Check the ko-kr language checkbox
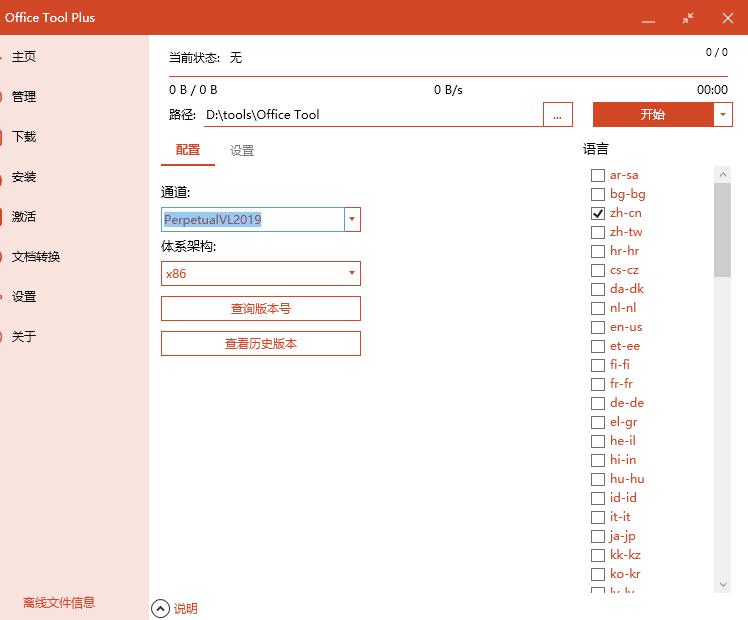748x620 pixels. 598,574
